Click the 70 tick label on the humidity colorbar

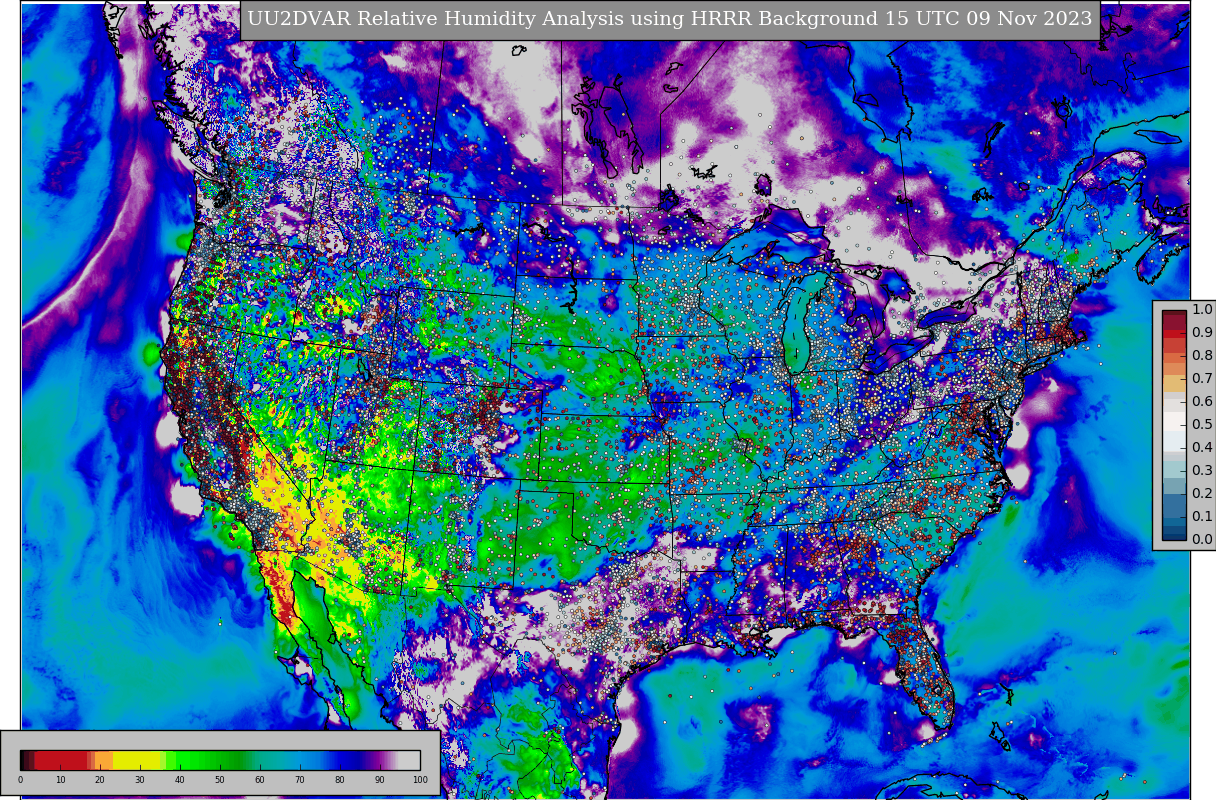click(300, 780)
